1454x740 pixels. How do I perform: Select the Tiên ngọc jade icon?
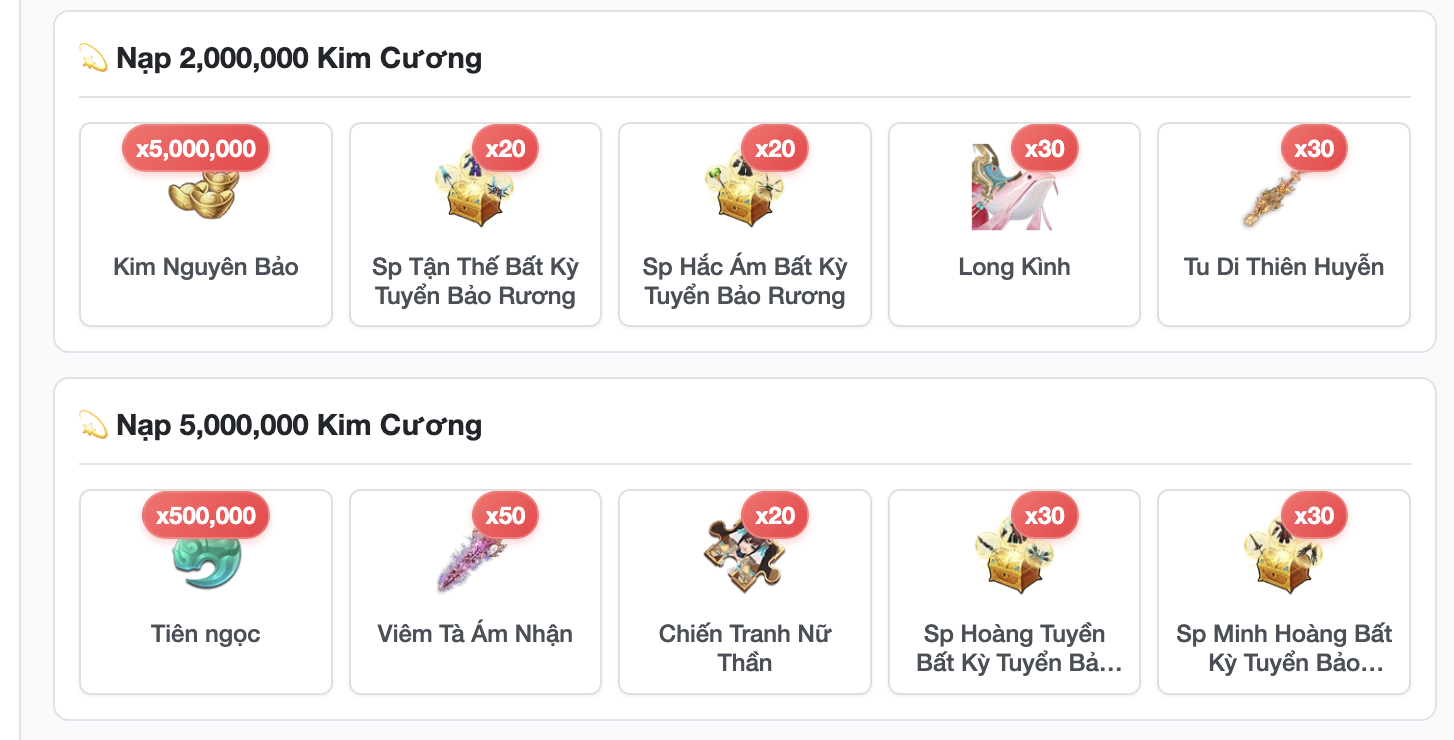point(205,555)
